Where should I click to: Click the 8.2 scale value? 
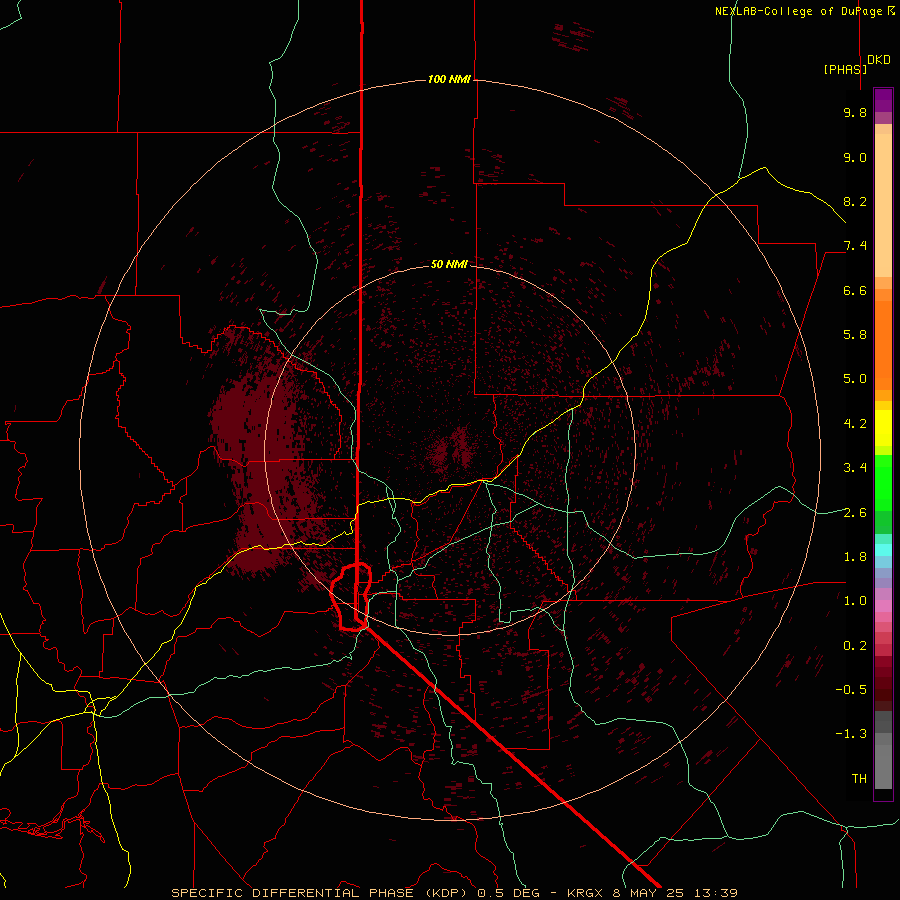click(x=855, y=201)
